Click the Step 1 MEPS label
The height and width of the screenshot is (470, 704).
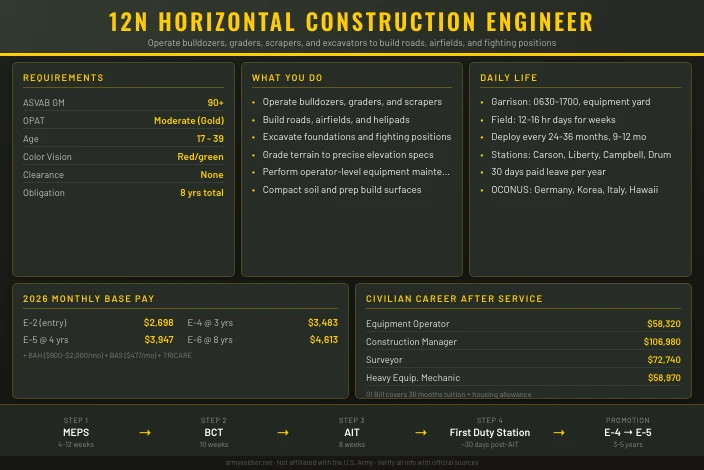(76, 433)
